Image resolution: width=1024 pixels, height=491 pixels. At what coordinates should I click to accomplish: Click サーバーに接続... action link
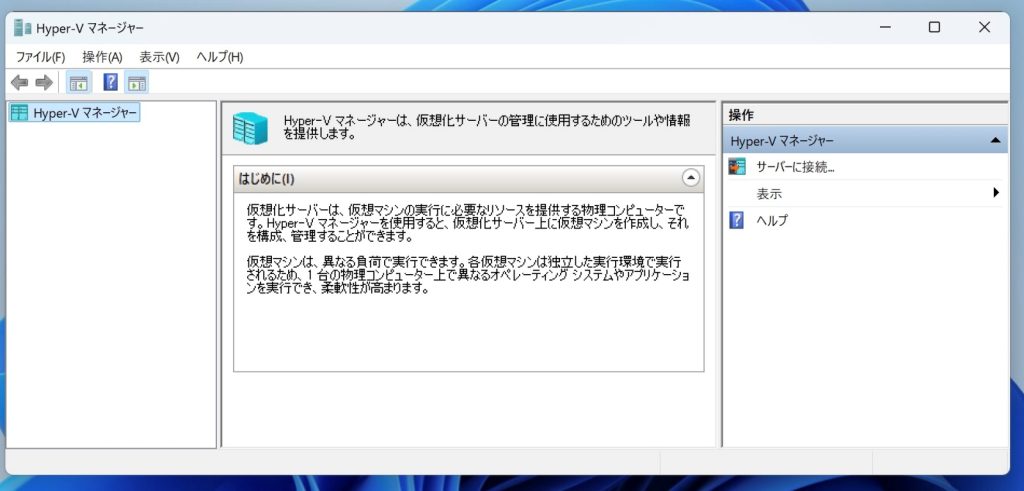(795, 166)
